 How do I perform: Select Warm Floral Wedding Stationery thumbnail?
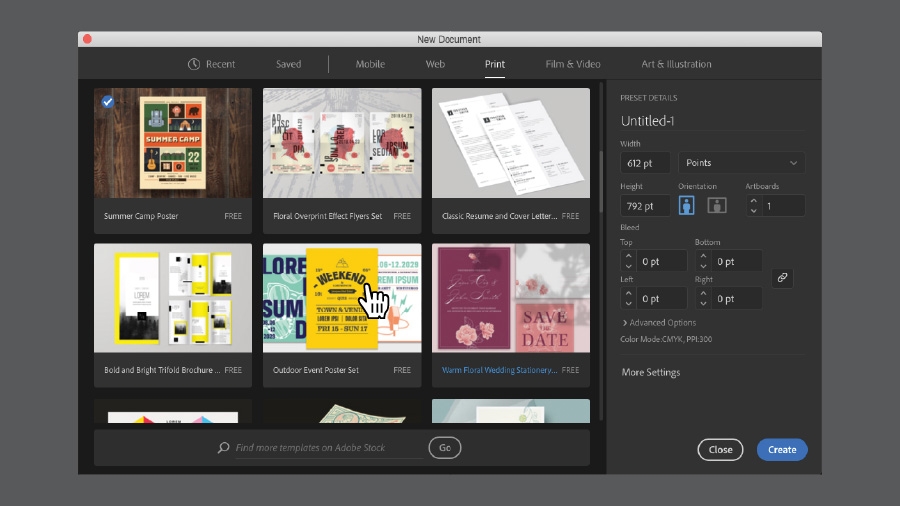coord(511,298)
